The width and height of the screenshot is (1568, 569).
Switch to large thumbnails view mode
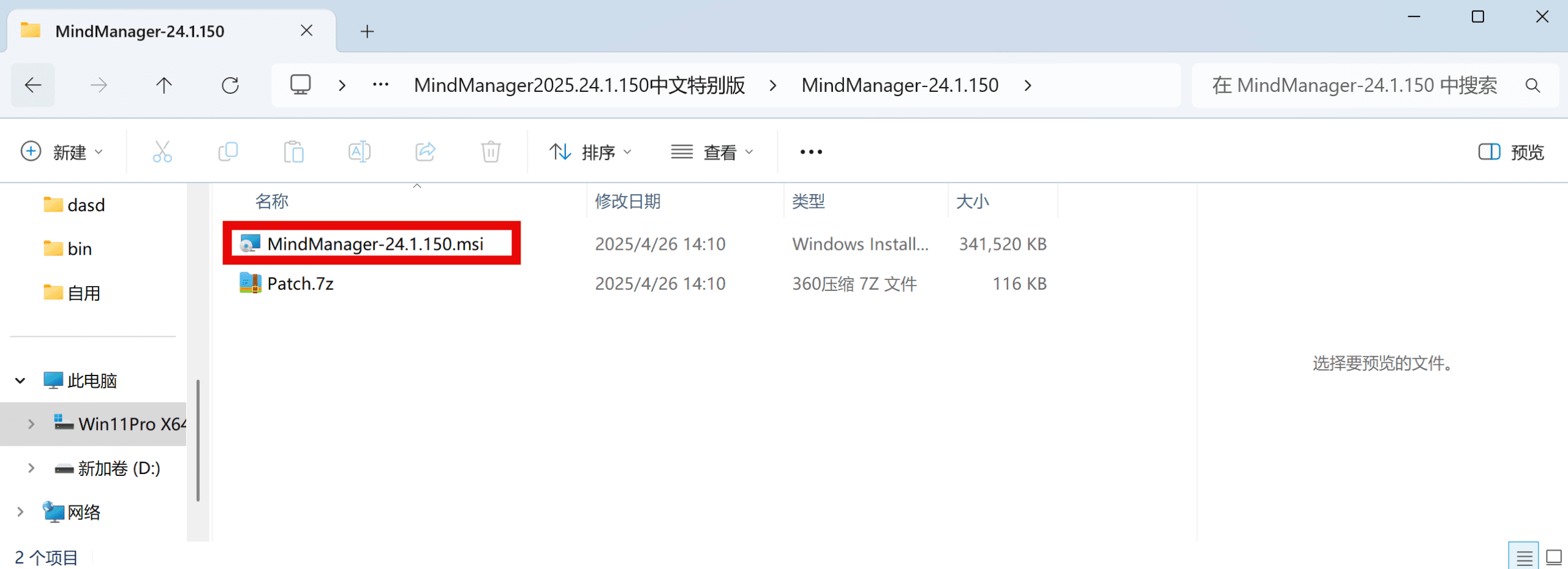click(x=1554, y=557)
